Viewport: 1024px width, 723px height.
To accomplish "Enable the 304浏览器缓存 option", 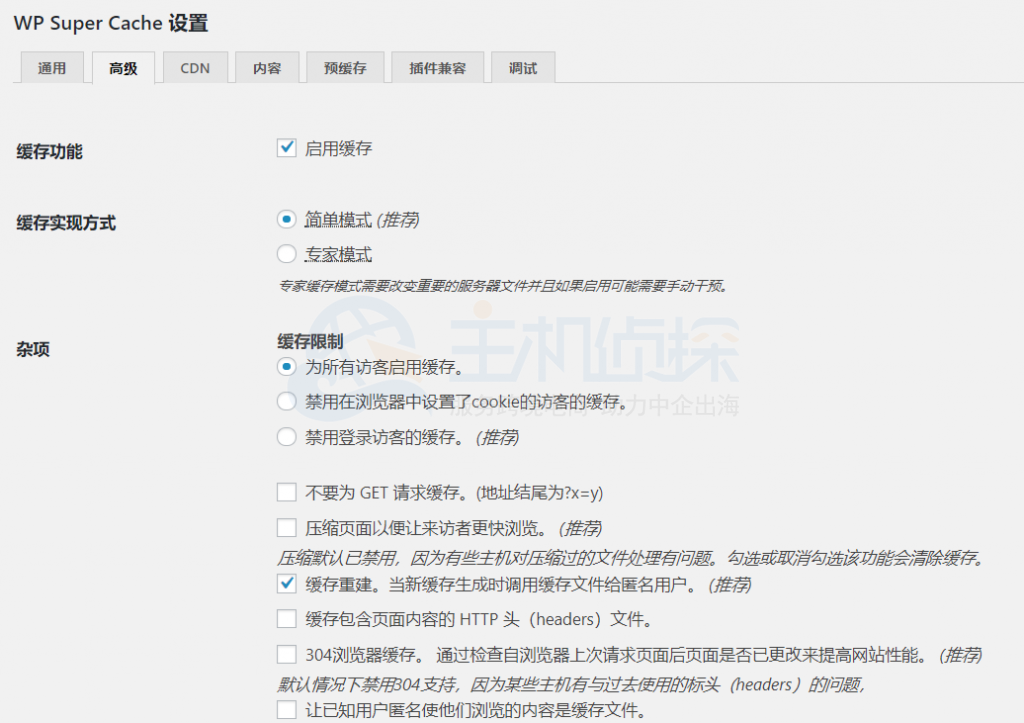I will tap(287, 655).
